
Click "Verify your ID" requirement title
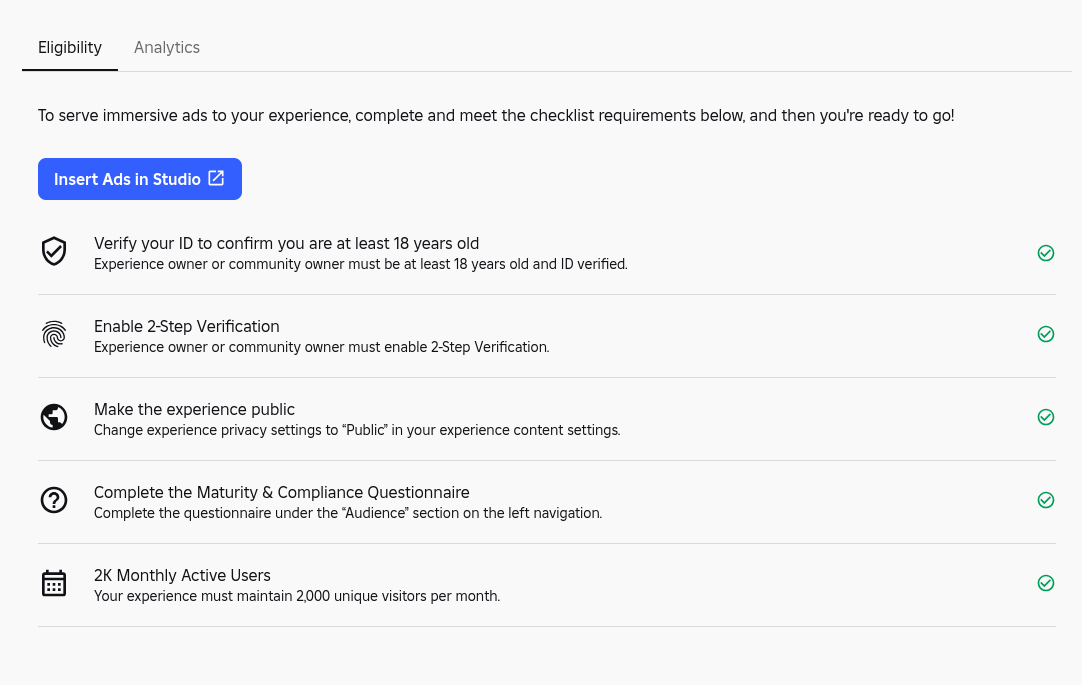tap(286, 243)
